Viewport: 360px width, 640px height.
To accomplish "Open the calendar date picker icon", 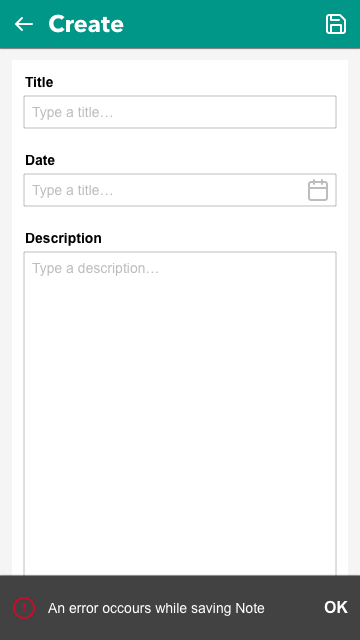I will coord(318,190).
